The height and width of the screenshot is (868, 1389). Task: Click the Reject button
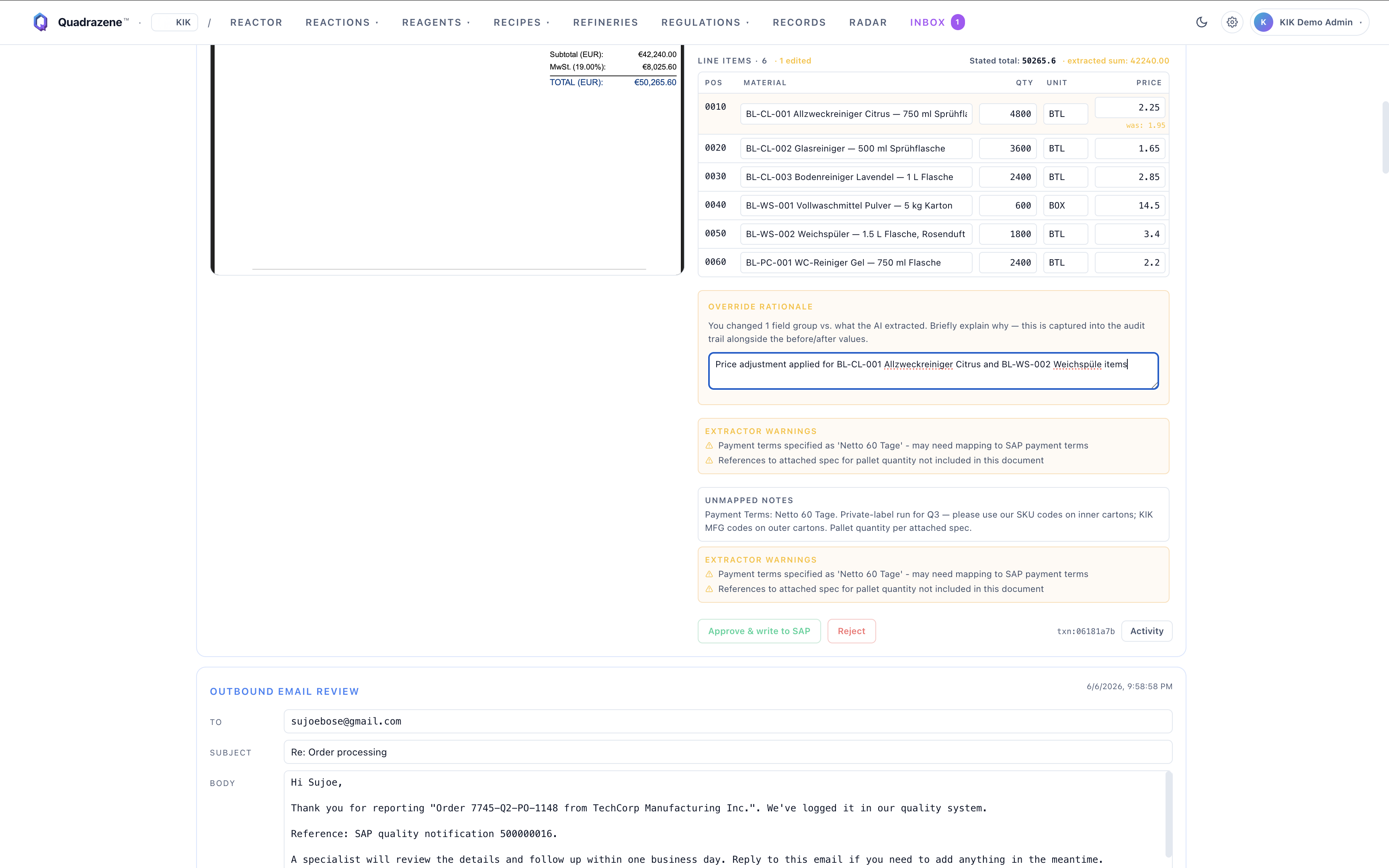[x=851, y=631]
